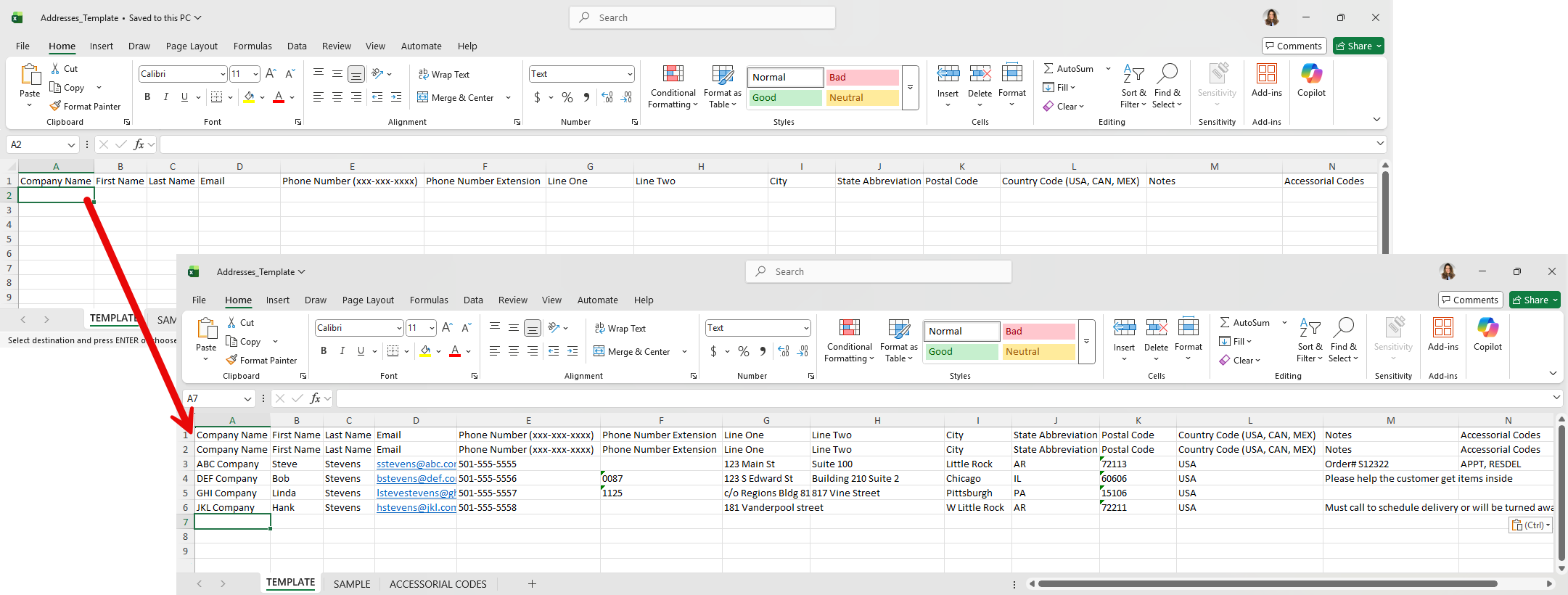Toggle Wrap Text in the front window

[x=620, y=328]
